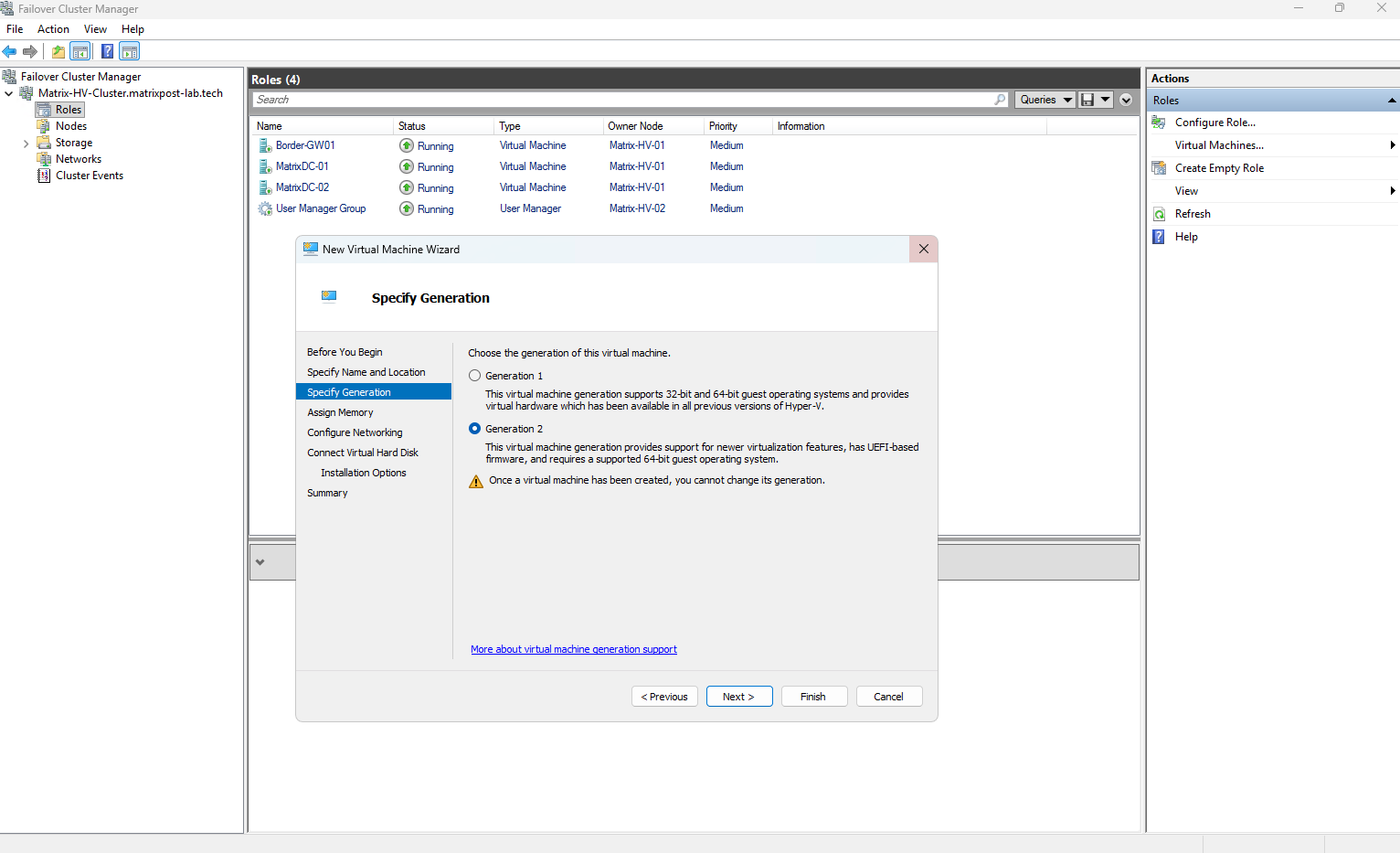Open the View submenu arrow in Actions pane
The height and width of the screenshot is (853, 1400).
click(x=1392, y=191)
